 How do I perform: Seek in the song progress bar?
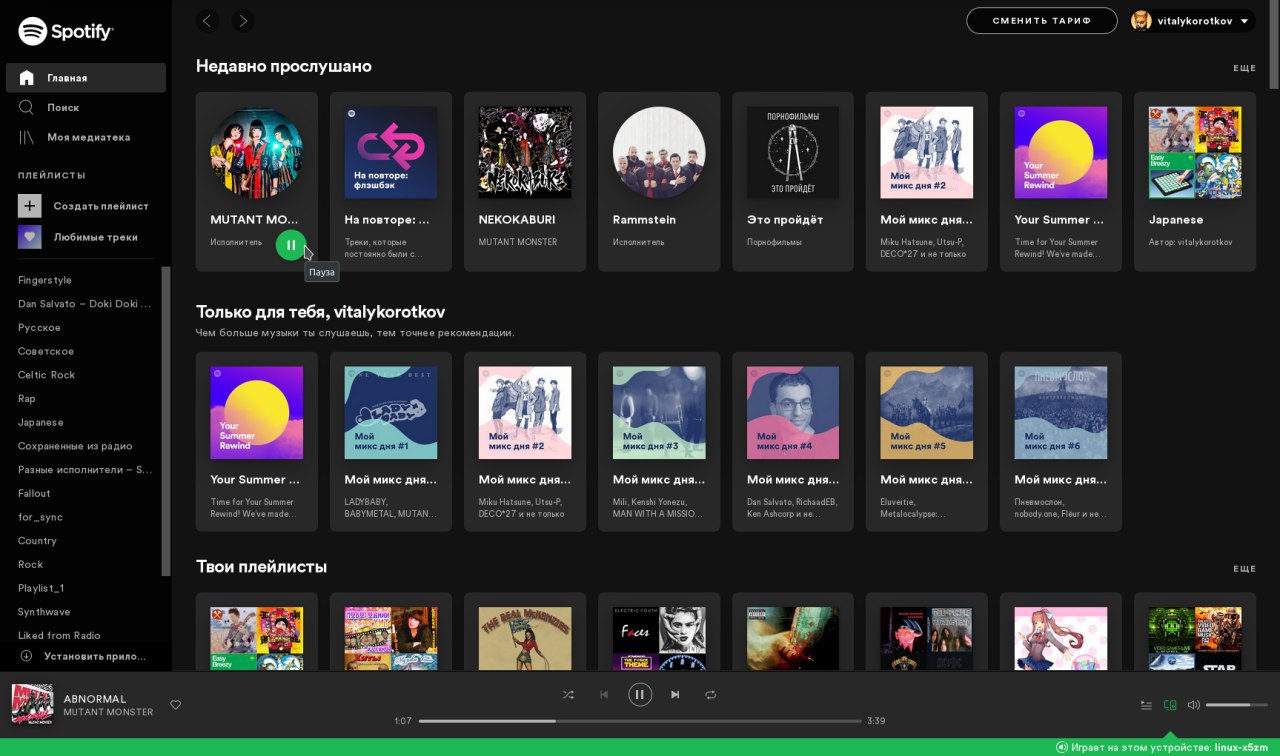click(640, 720)
